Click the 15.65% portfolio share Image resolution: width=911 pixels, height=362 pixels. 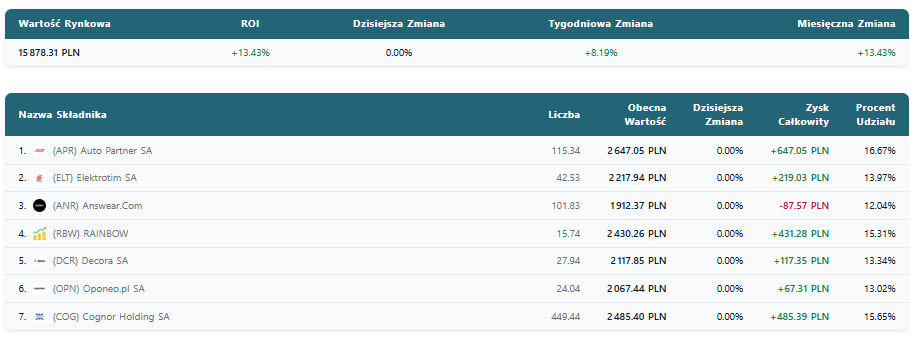[x=880, y=317]
